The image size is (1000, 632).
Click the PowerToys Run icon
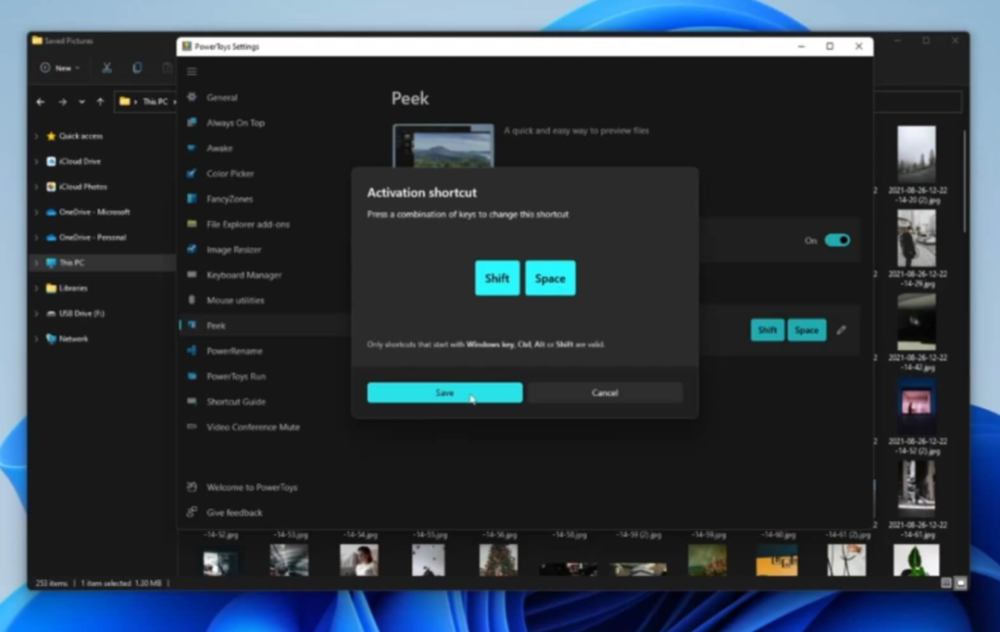click(192, 376)
